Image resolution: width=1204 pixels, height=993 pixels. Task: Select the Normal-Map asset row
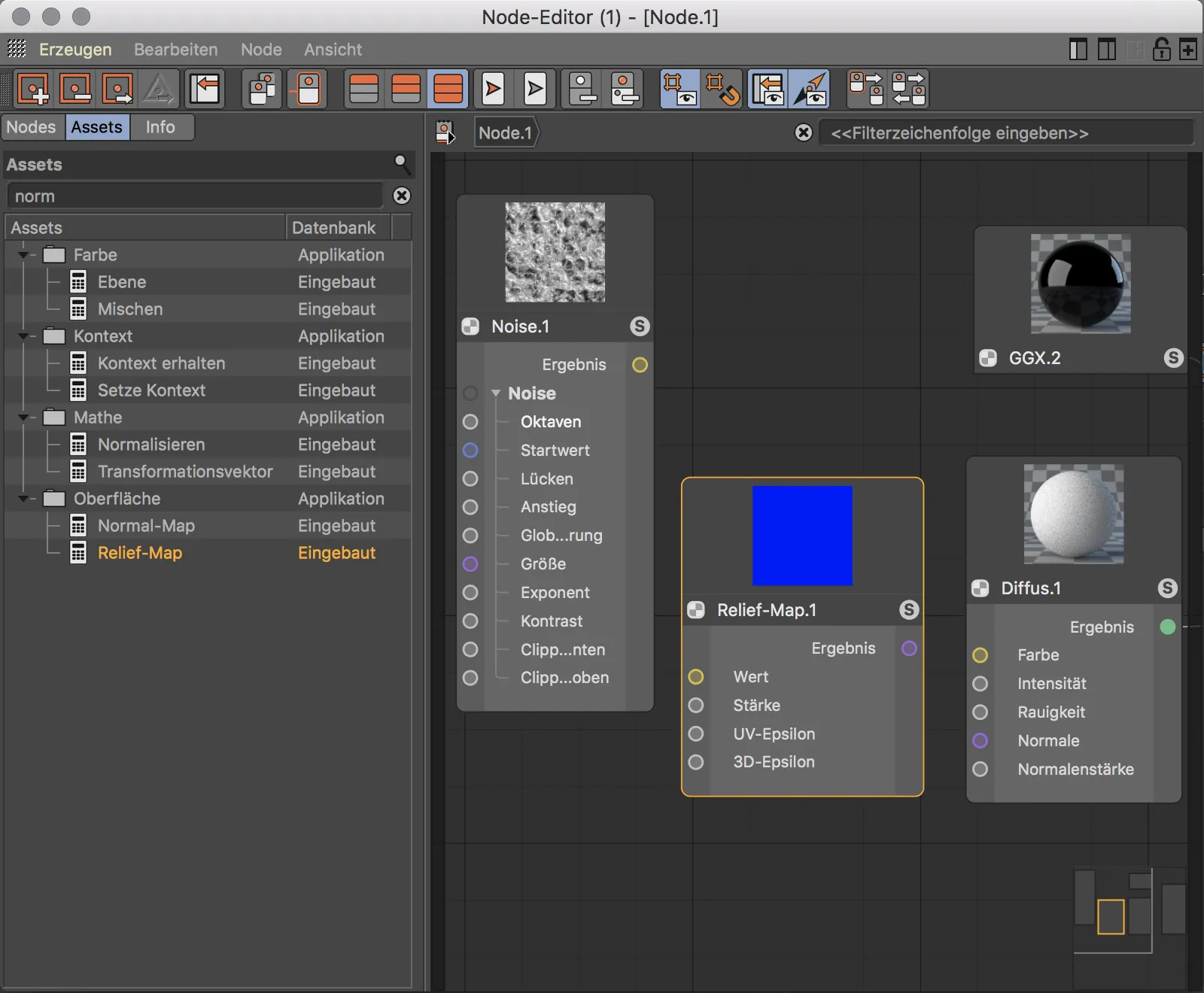tap(208, 526)
